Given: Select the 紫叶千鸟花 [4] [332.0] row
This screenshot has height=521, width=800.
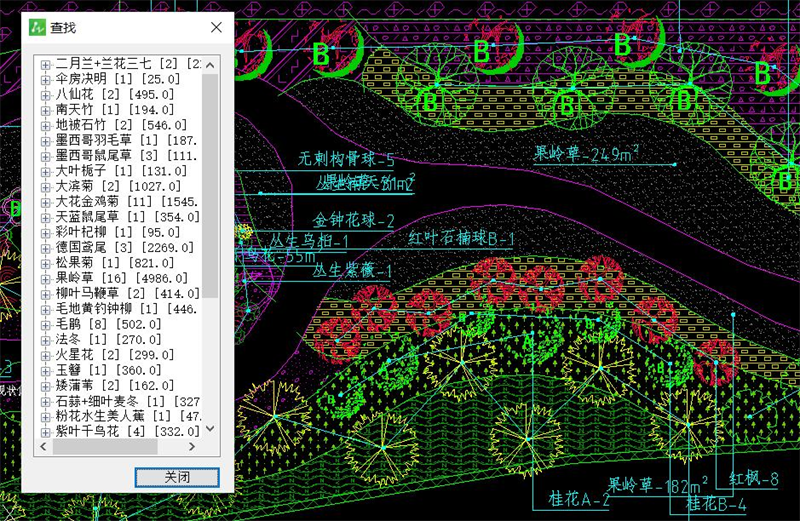Looking at the screenshot, I should click(x=128, y=432).
